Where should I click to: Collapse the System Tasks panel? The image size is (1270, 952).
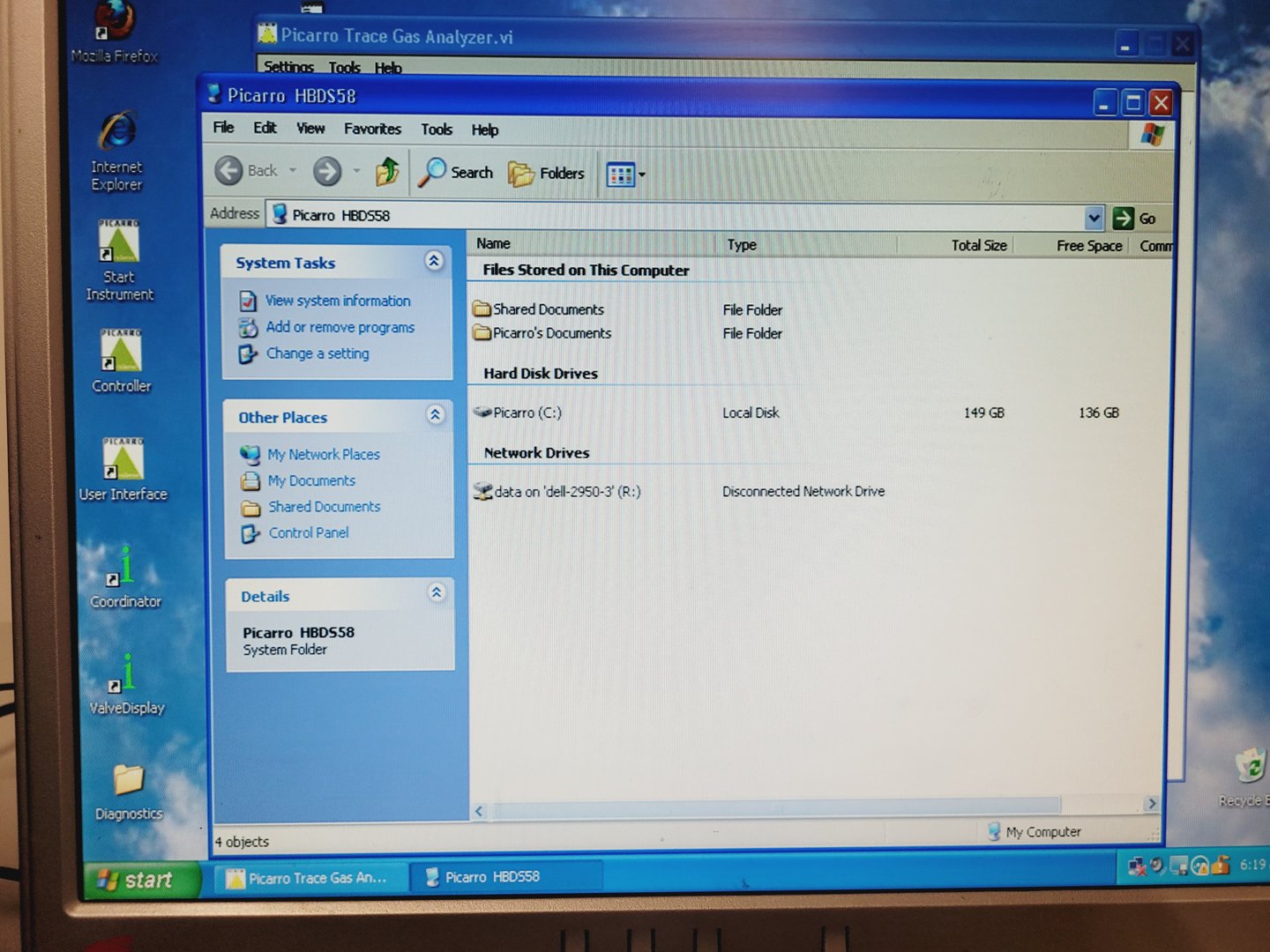point(434,261)
